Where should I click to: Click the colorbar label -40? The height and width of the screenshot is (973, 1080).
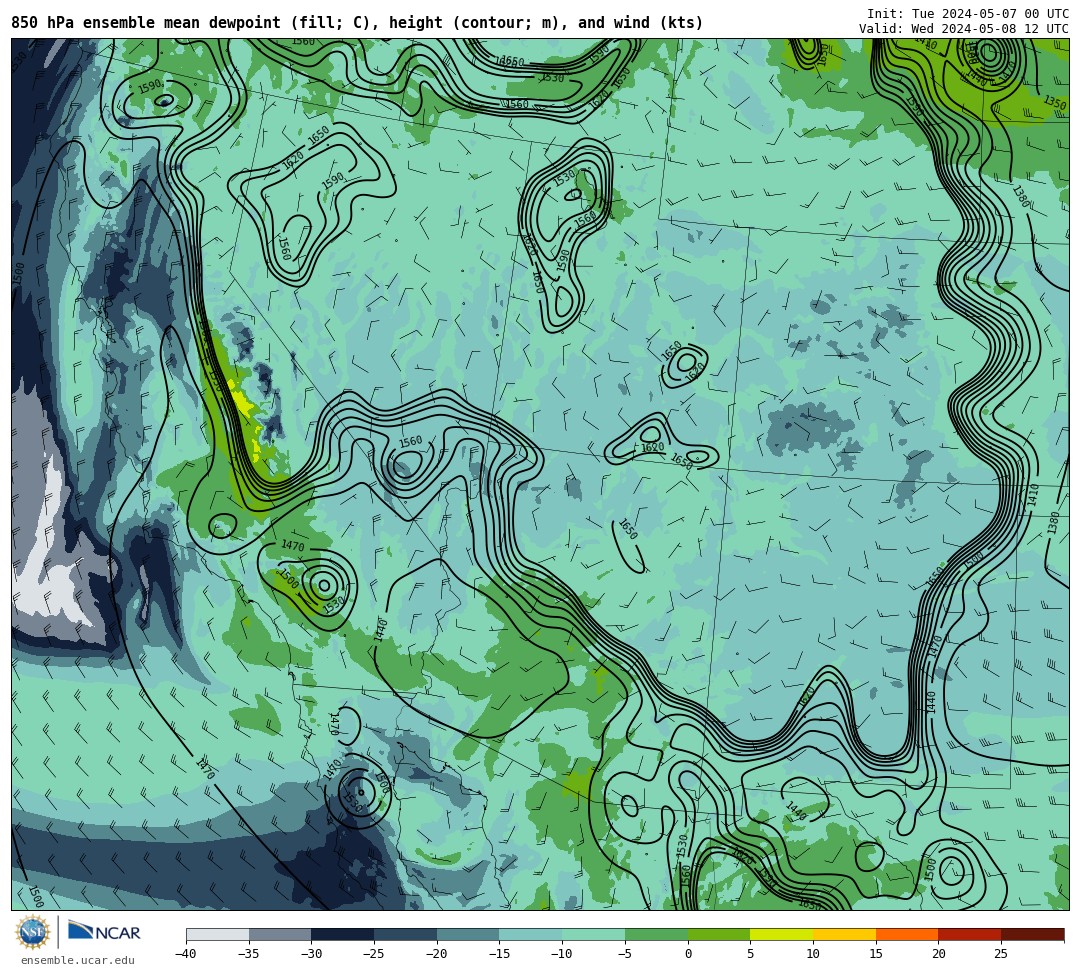[186, 954]
